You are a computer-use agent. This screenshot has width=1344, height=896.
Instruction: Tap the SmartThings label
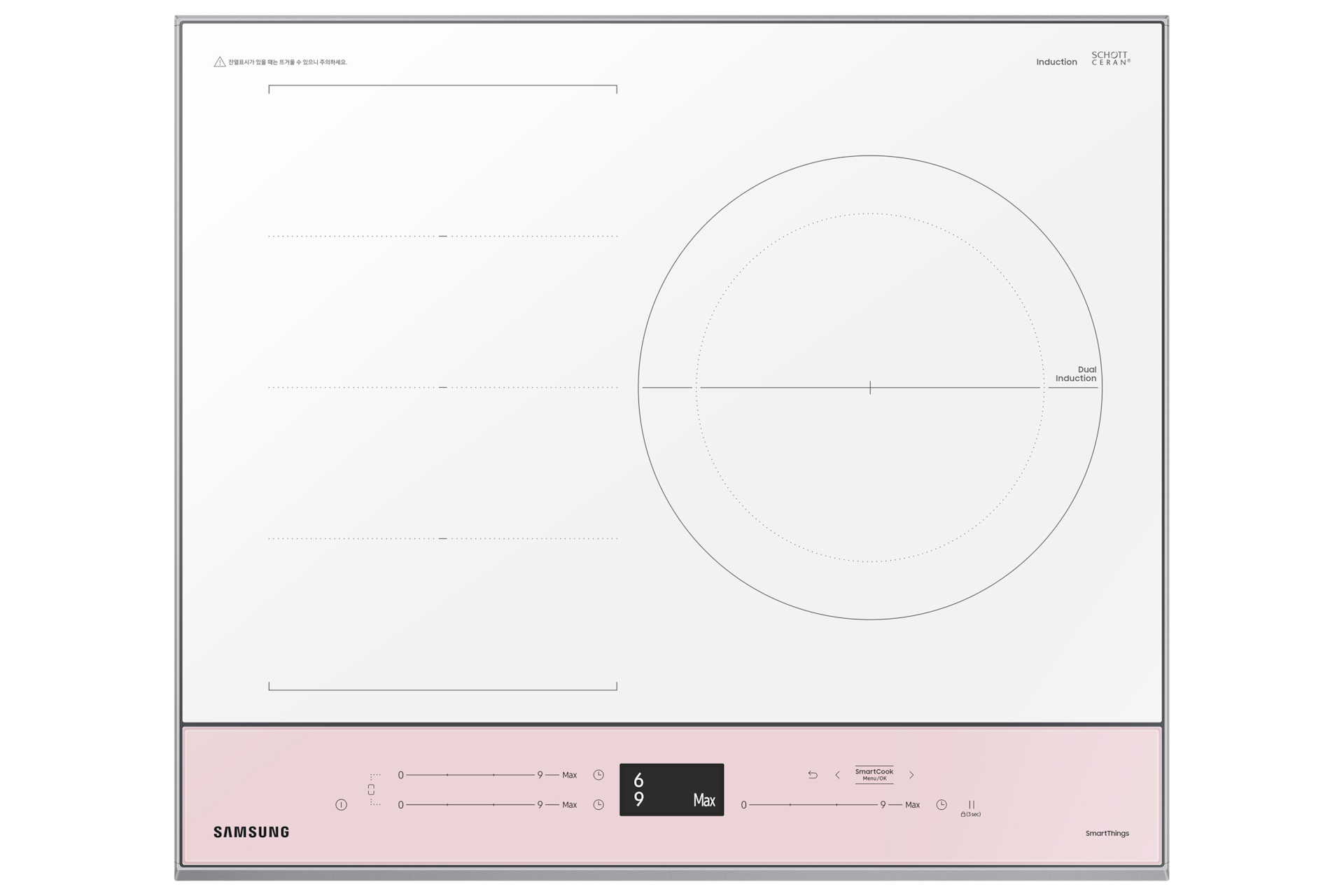coord(1107,834)
